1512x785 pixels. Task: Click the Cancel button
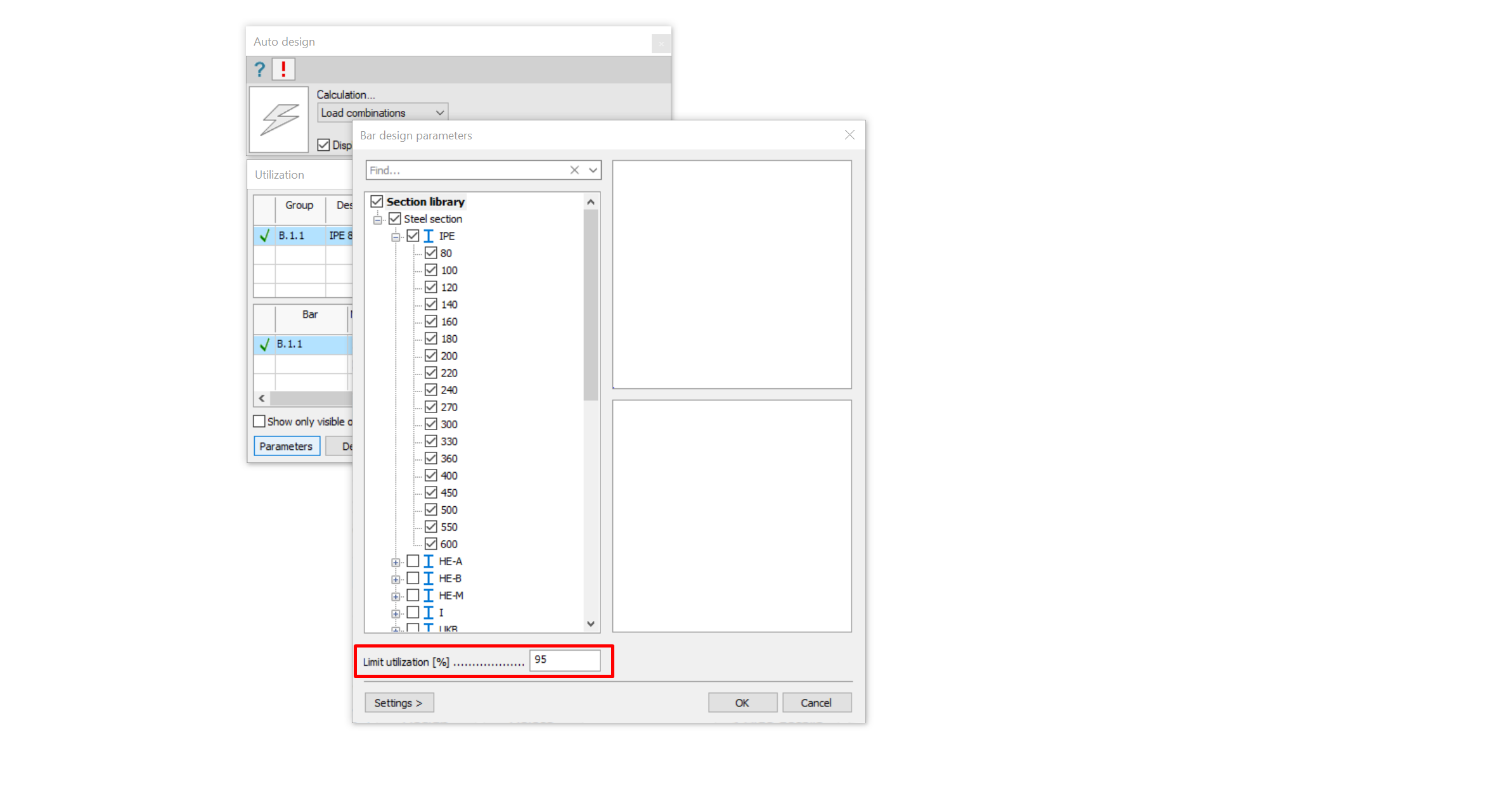(x=817, y=703)
